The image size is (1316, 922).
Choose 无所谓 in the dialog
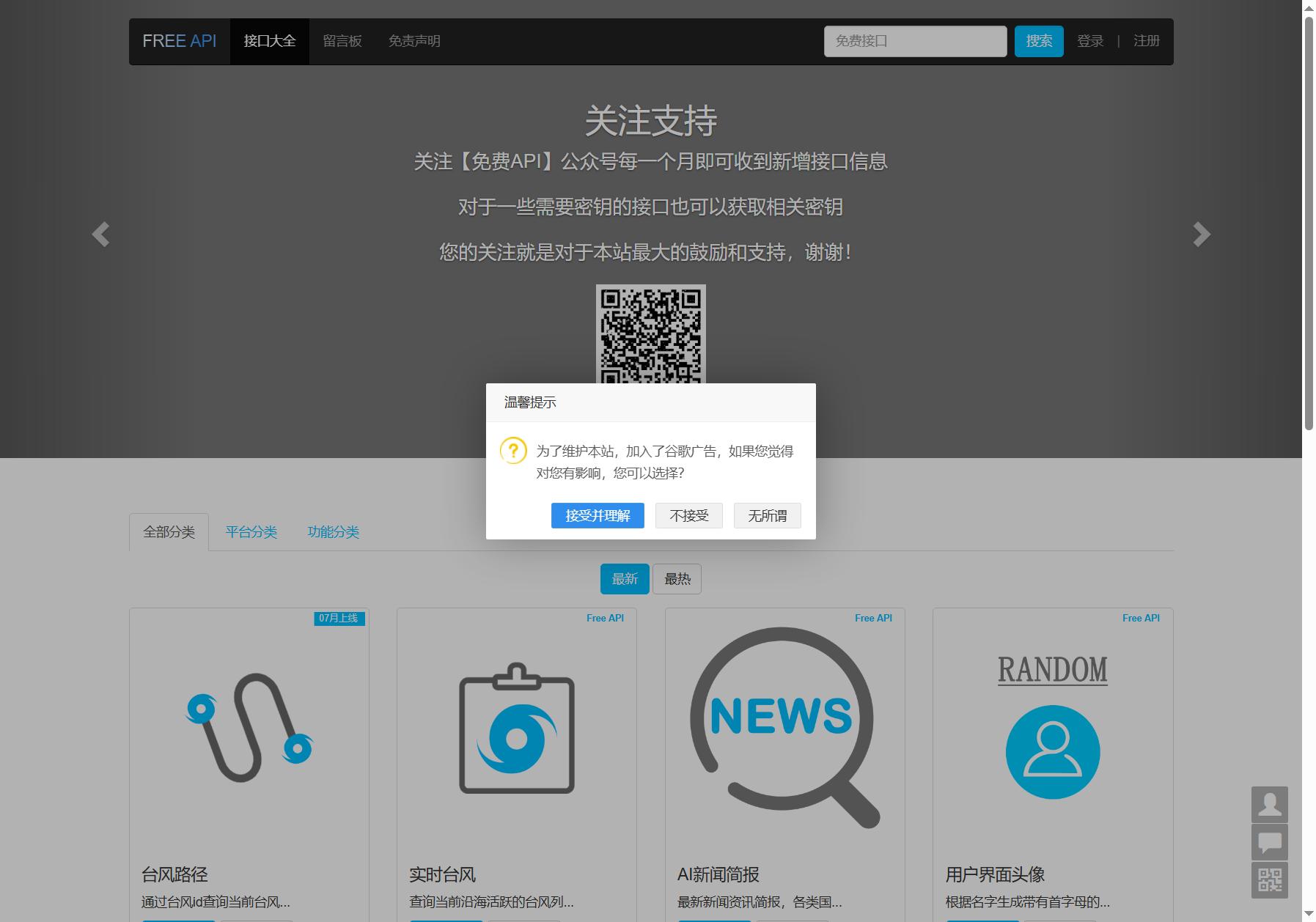(768, 515)
